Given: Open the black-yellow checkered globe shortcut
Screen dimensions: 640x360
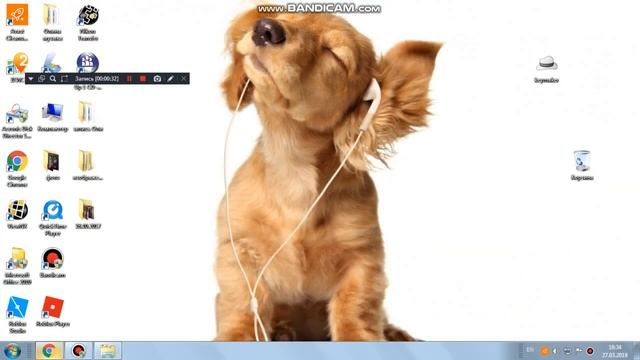Looking at the screenshot, I should (17, 214).
